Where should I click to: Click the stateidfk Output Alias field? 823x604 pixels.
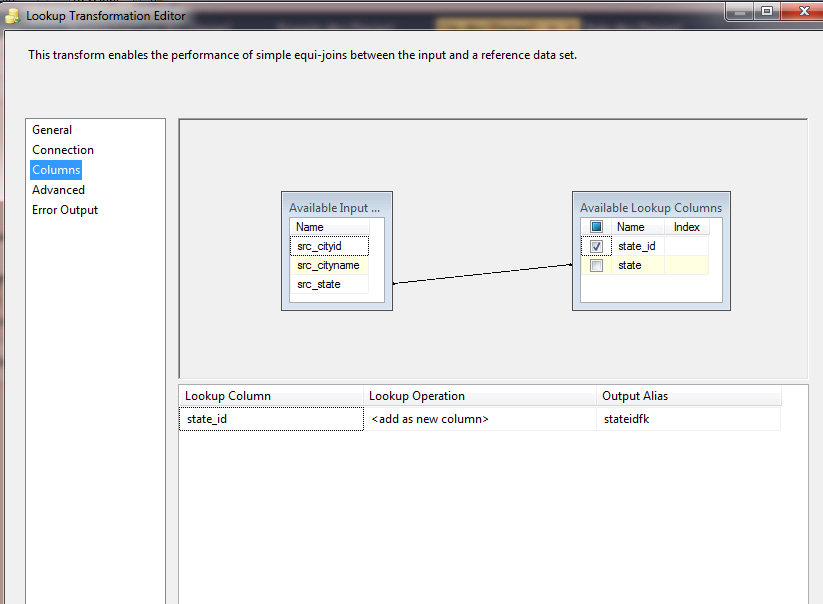point(687,419)
